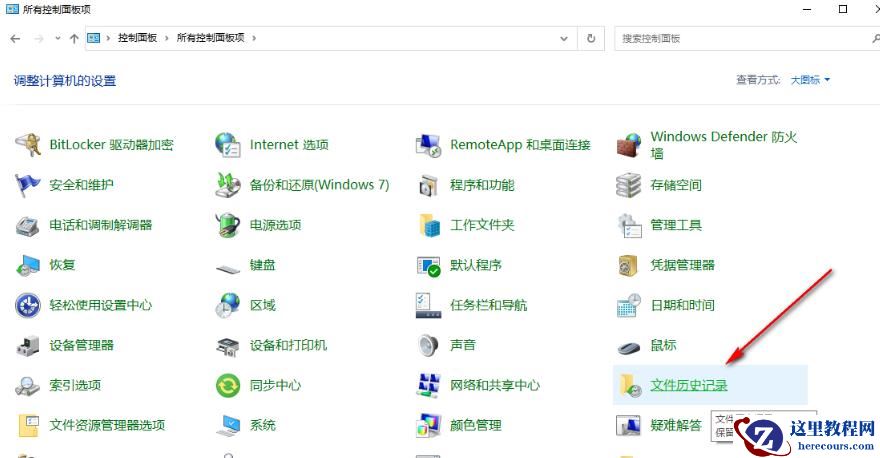Click the 存储空间 drives icon
Screen dimensions: 880x458
[x=629, y=185]
